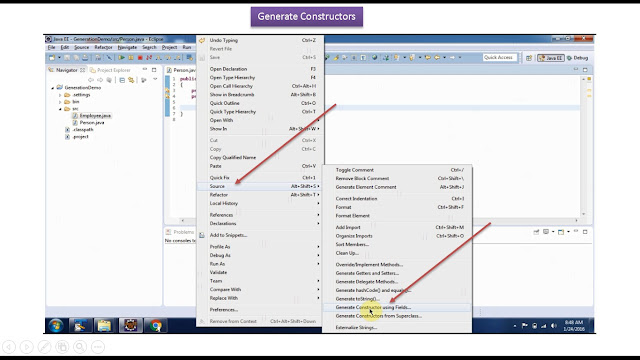Open the Project Explorer tab
Image resolution: width=640 pixels, height=360 pixels.
coord(110,70)
